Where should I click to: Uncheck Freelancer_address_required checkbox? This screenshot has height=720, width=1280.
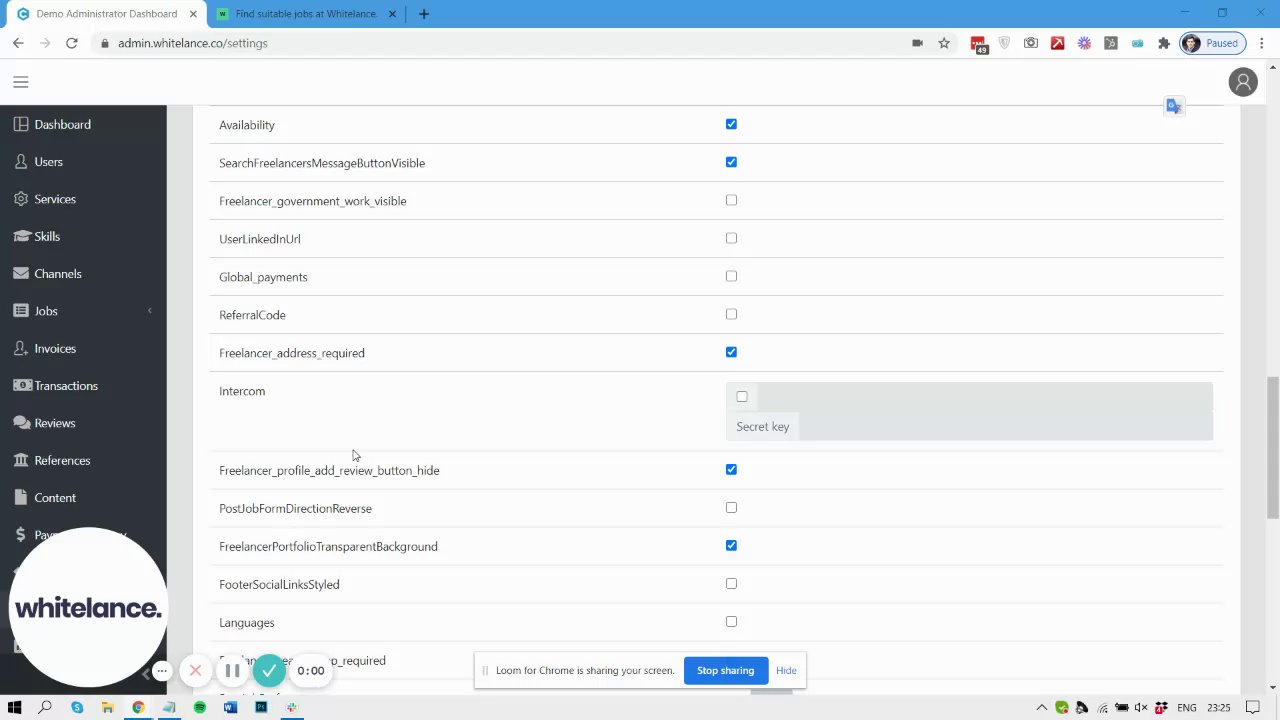point(731,352)
